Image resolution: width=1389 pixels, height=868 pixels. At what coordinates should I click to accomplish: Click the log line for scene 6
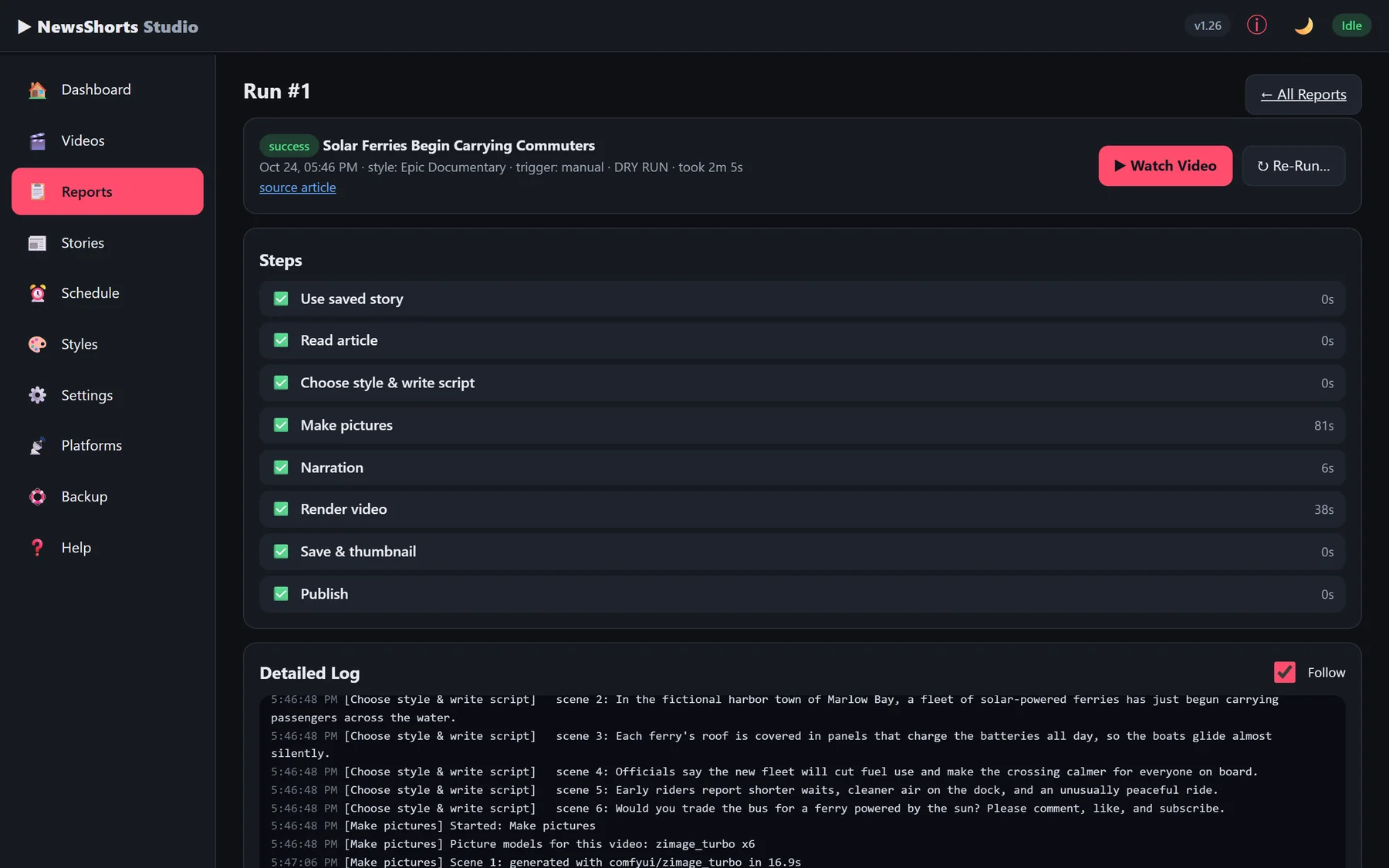coord(748,808)
